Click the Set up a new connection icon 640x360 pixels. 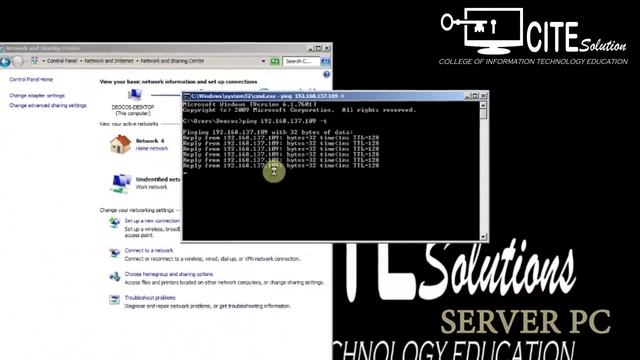pyautogui.click(x=114, y=223)
